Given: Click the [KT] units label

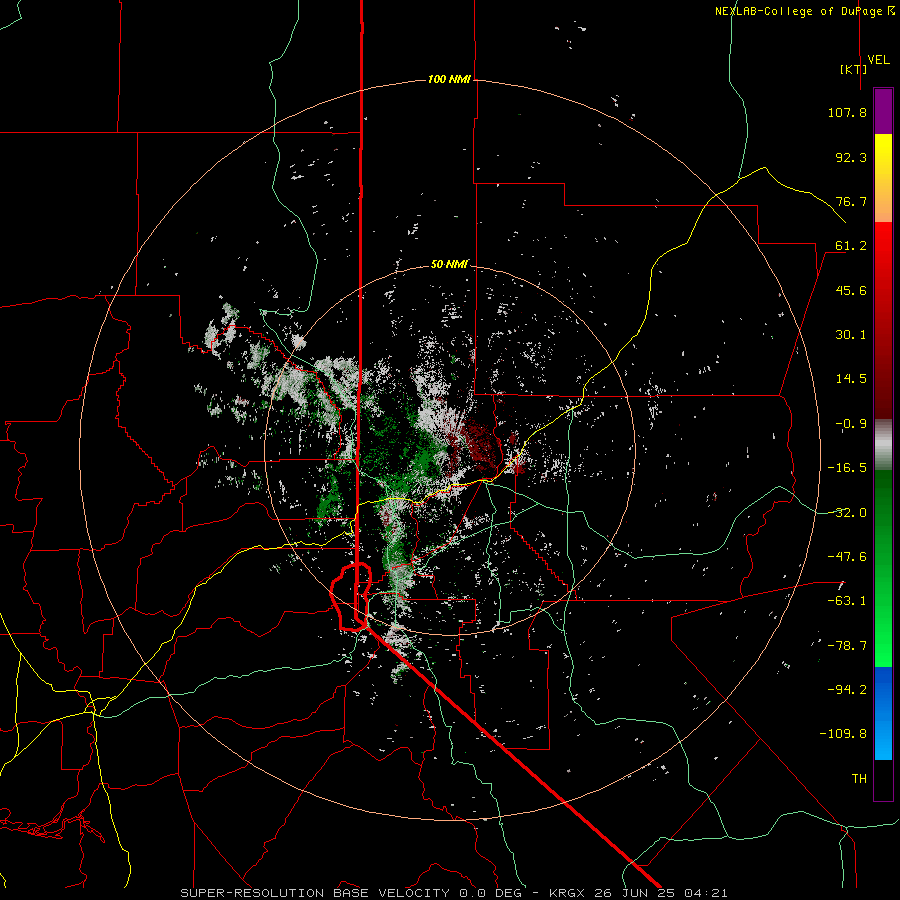Looking at the screenshot, I should pos(854,69).
